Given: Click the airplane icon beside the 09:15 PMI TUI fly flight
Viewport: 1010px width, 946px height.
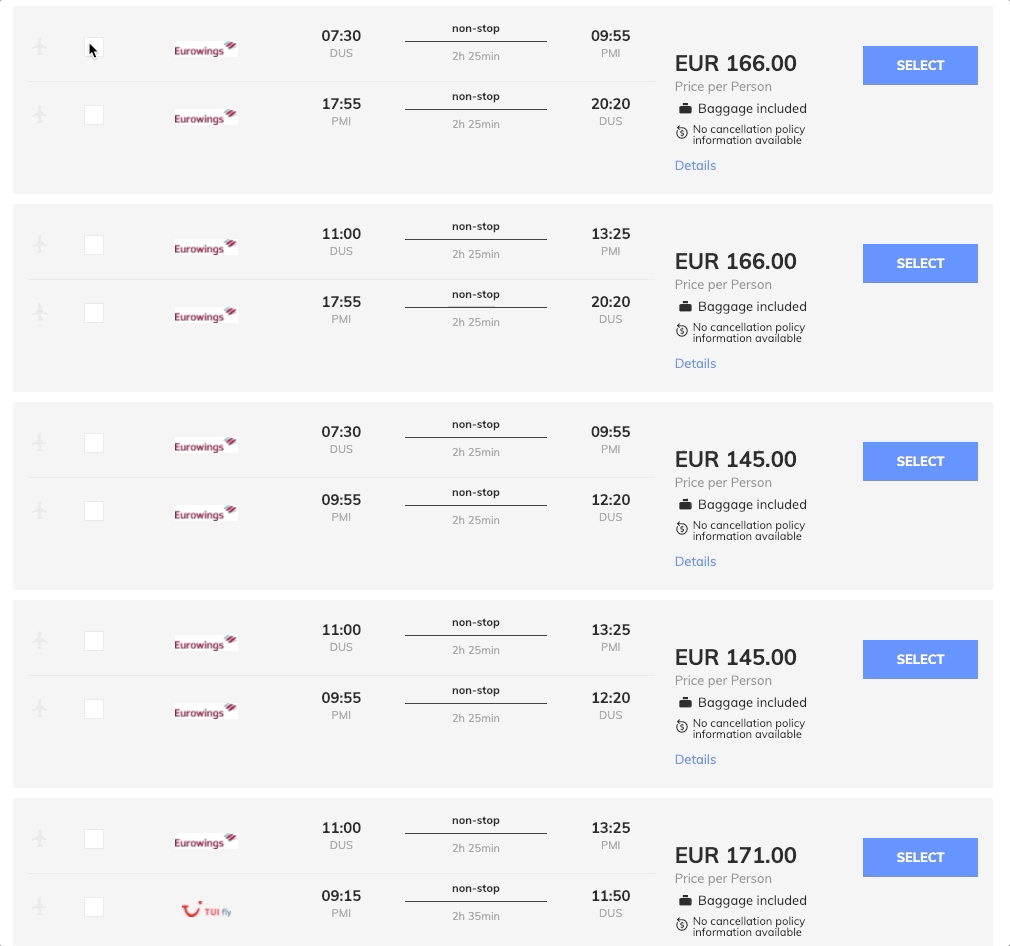Looking at the screenshot, I should 40,907.
